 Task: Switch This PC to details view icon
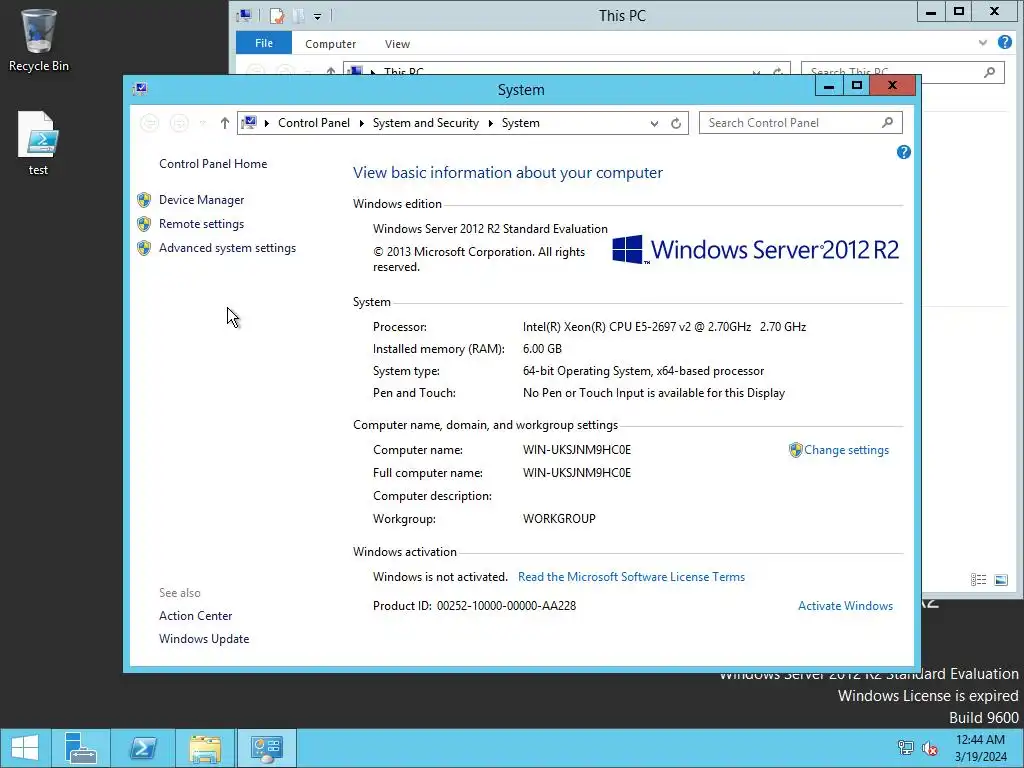[978, 579]
